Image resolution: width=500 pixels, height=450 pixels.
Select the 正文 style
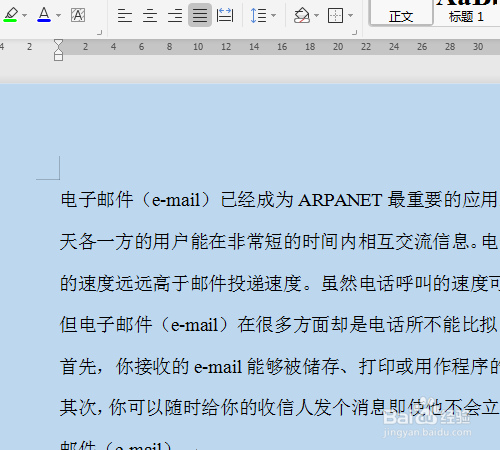pos(401,13)
